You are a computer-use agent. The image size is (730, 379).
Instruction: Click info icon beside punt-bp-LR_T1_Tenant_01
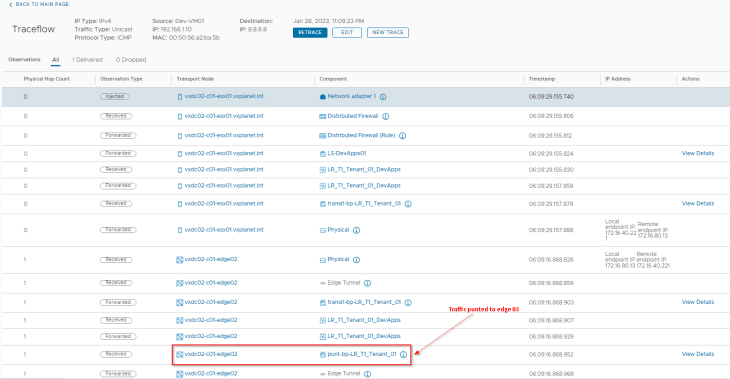point(403,354)
